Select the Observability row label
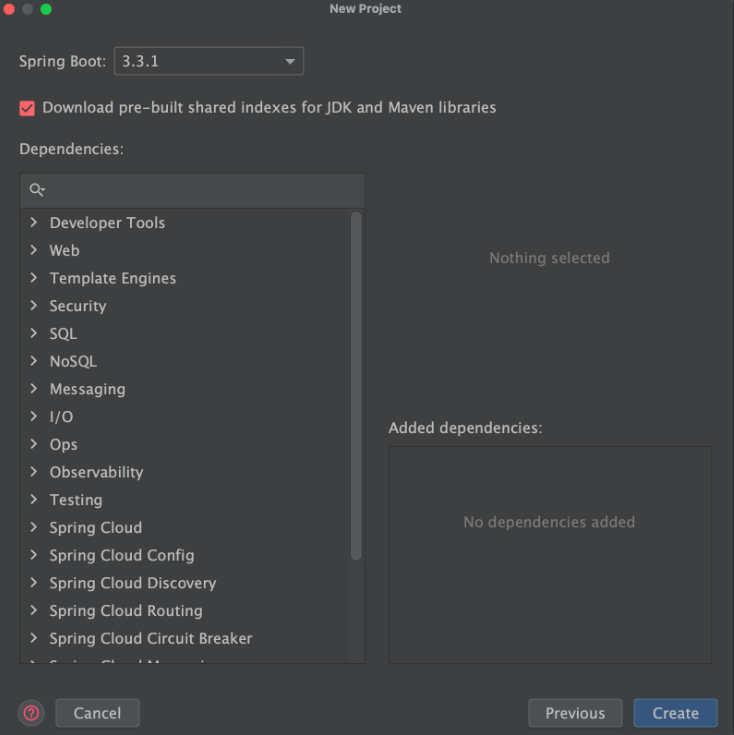The width and height of the screenshot is (734, 735). [x=97, y=472]
